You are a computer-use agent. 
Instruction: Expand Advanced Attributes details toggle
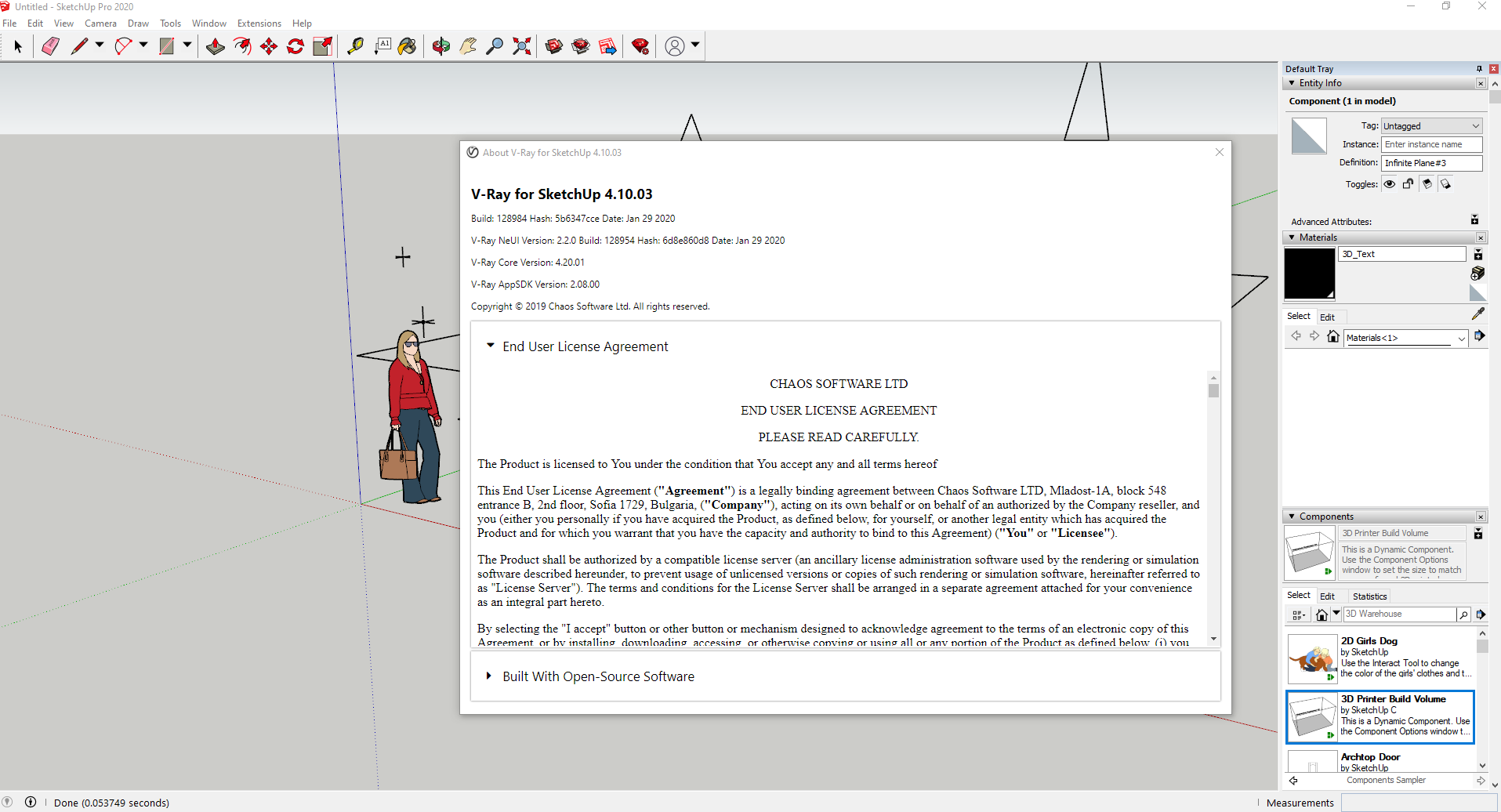(x=1474, y=220)
